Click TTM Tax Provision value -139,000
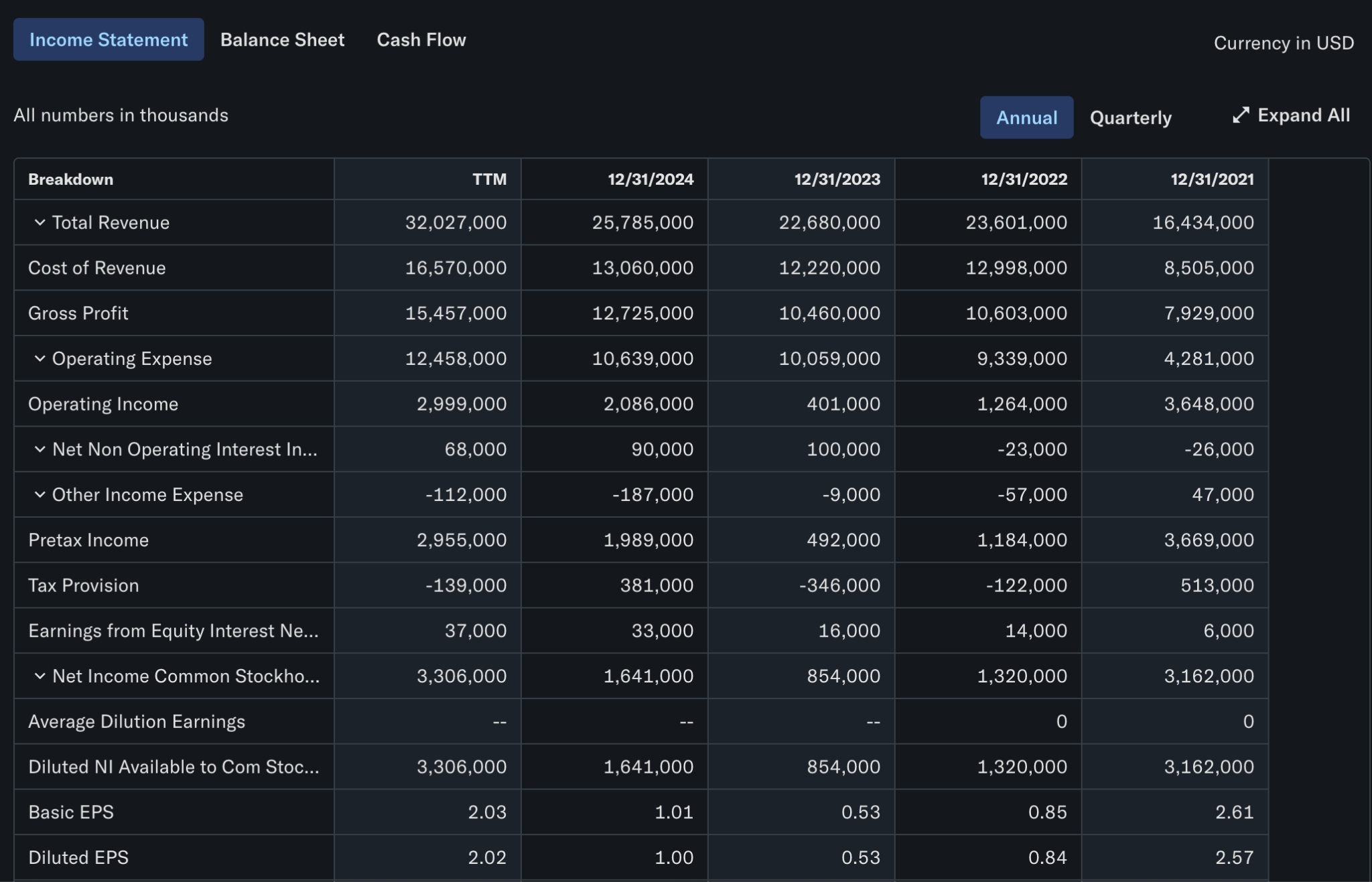Viewport: 1372px width, 882px height. pos(466,585)
